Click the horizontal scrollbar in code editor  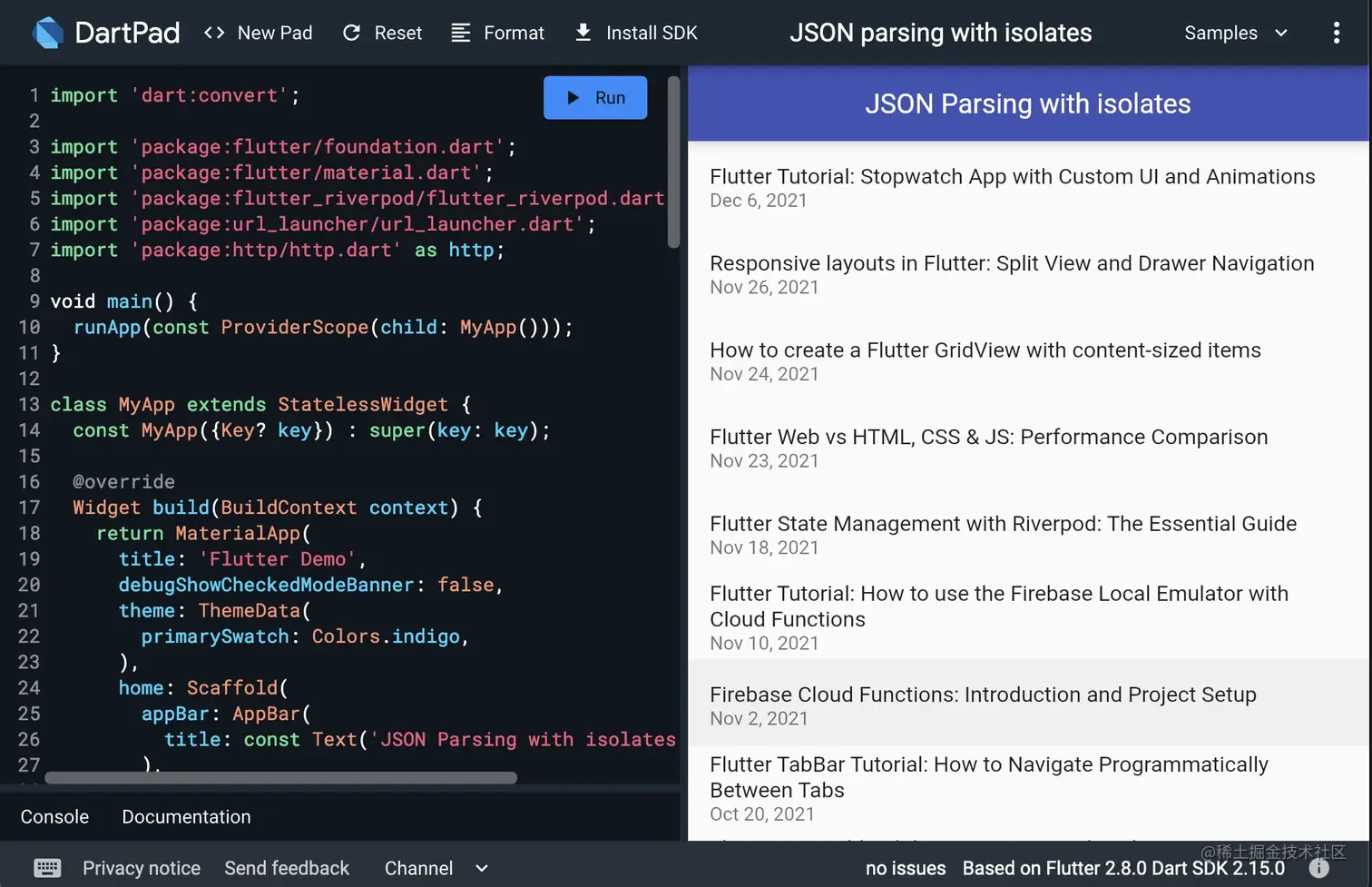(280, 777)
